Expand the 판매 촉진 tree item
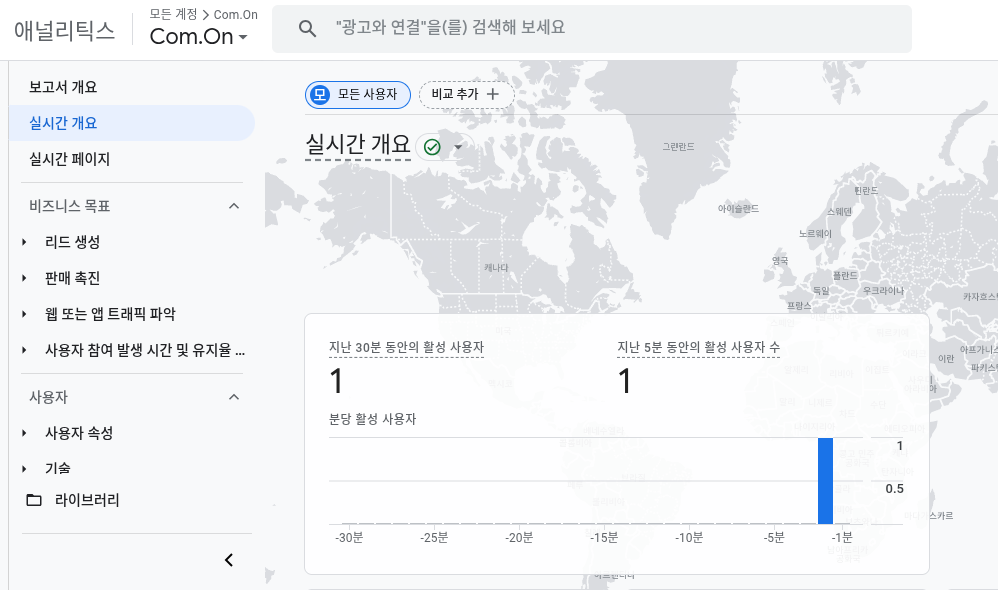The height and width of the screenshot is (590, 998). pyautogui.click(x=24, y=278)
